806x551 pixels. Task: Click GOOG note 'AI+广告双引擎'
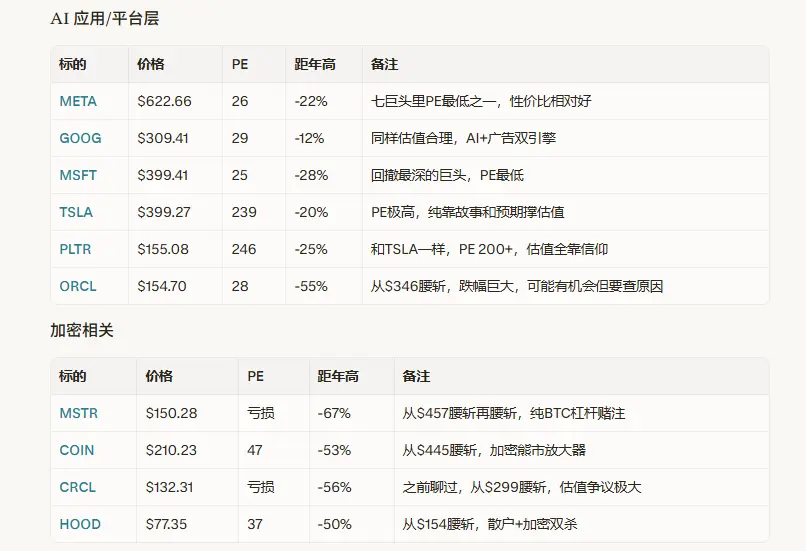coord(511,138)
